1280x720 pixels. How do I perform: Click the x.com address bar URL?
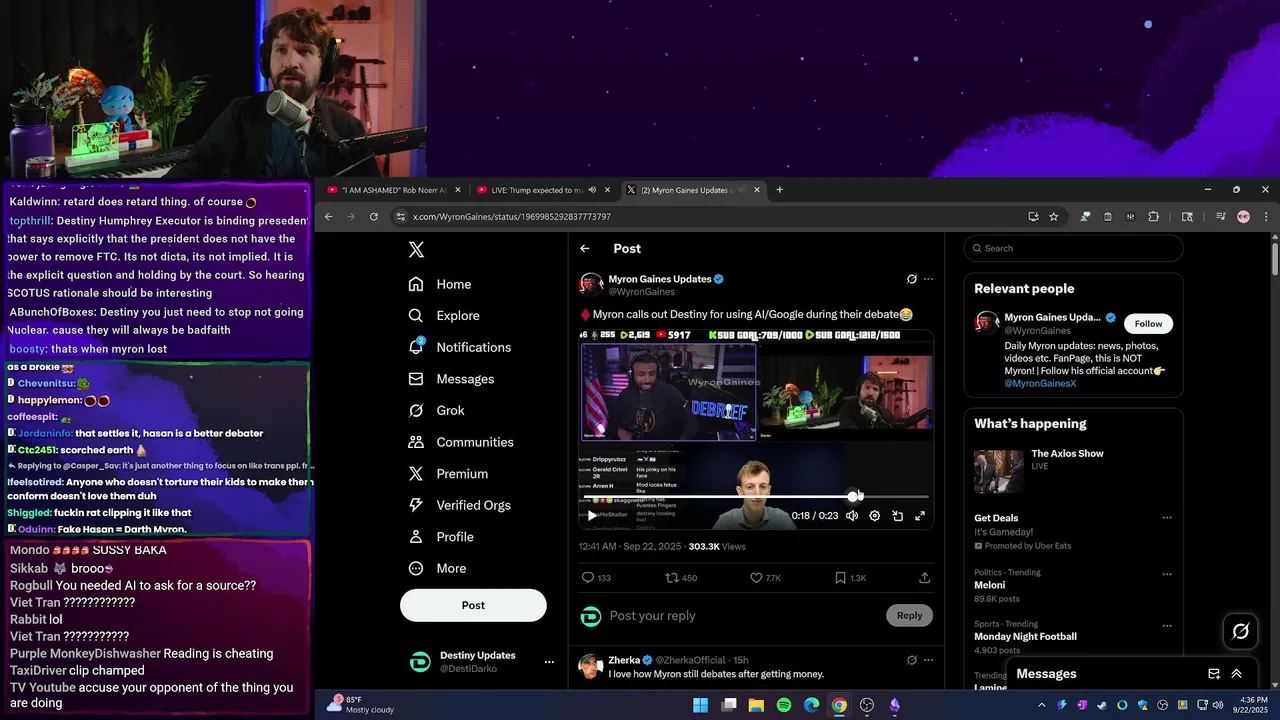pyautogui.click(x=511, y=217)
